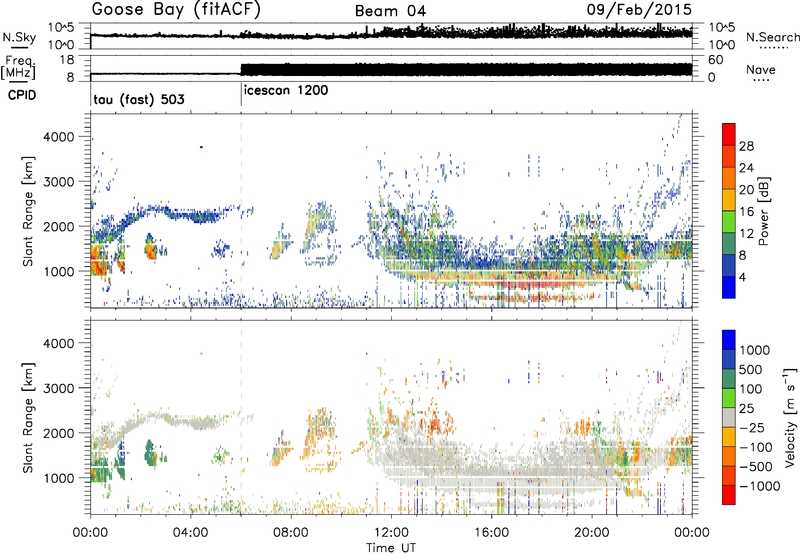Click the '08:00' time axis tick label
800x554 pixels.
tap(291, 533)
